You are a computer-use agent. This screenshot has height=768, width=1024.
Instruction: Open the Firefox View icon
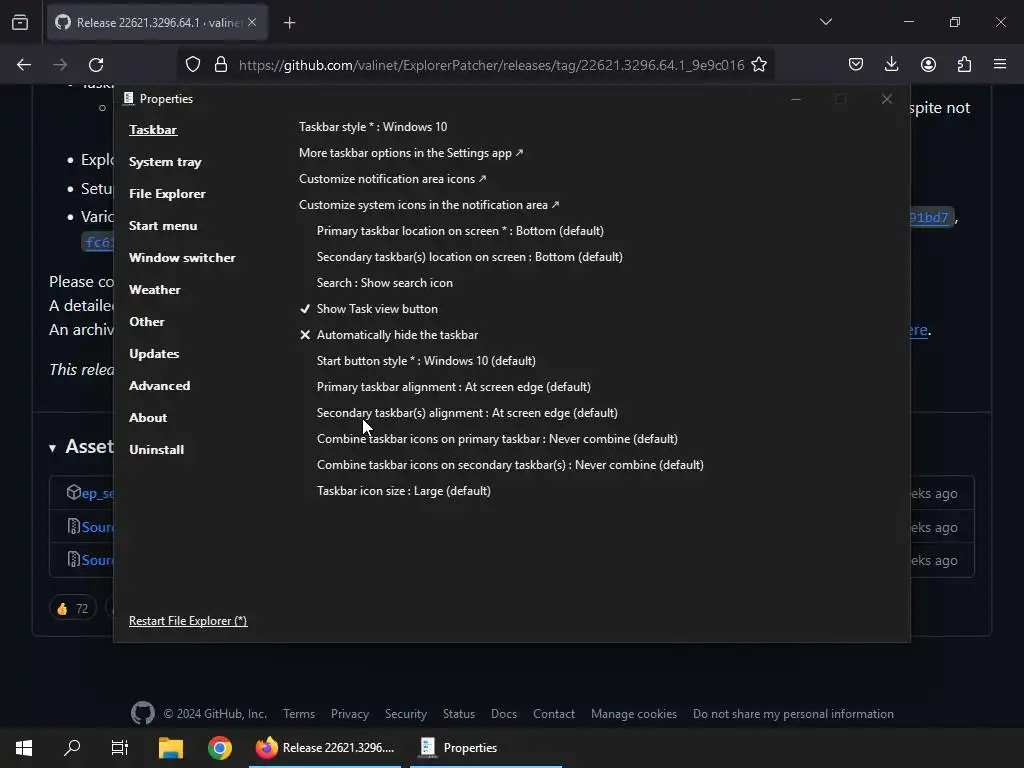coord(20,22)
